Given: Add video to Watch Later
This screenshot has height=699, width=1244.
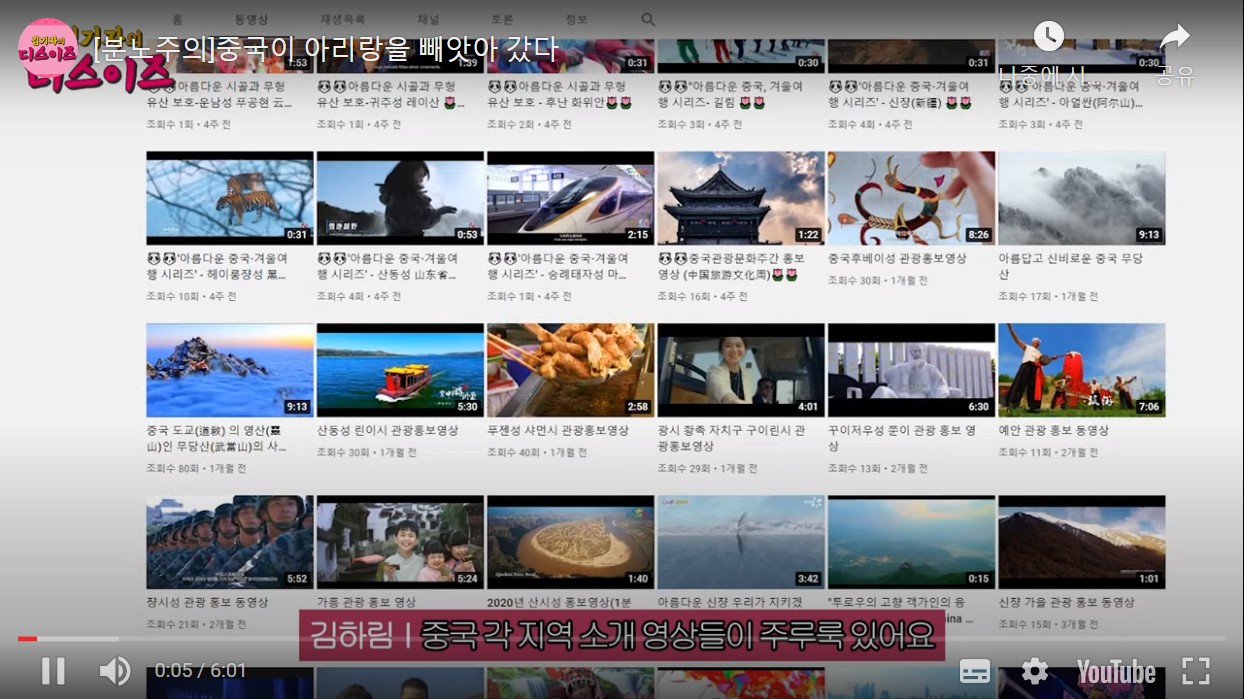Looking at the screenshot, I should (1048, 37).
